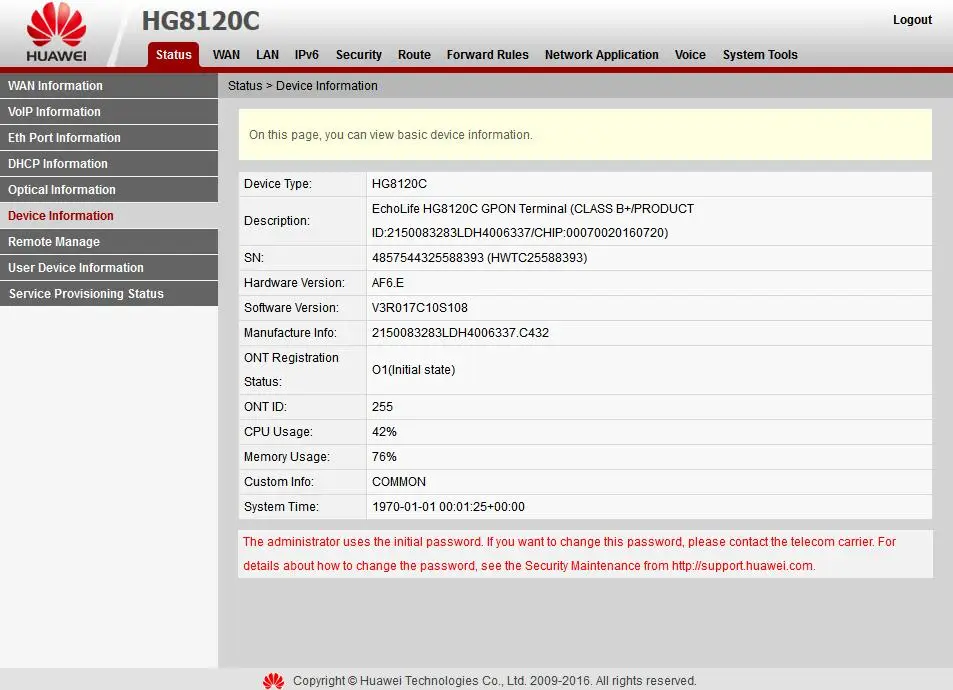This screenshot has width=953, height=690.
Task: Click System Time value 1970-01-01
Action: [448, 506]
